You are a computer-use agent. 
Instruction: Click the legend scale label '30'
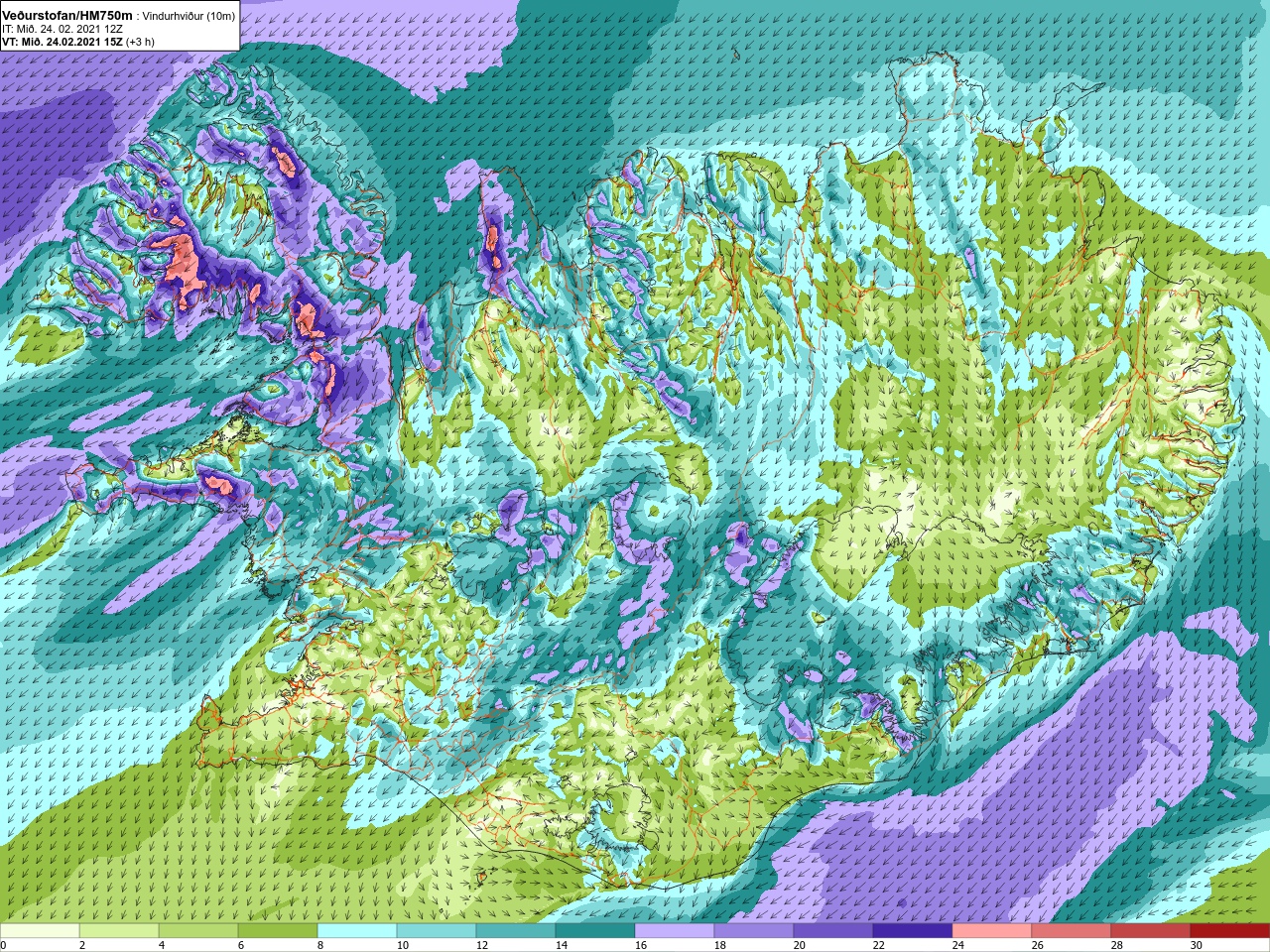pos(1196,945)
